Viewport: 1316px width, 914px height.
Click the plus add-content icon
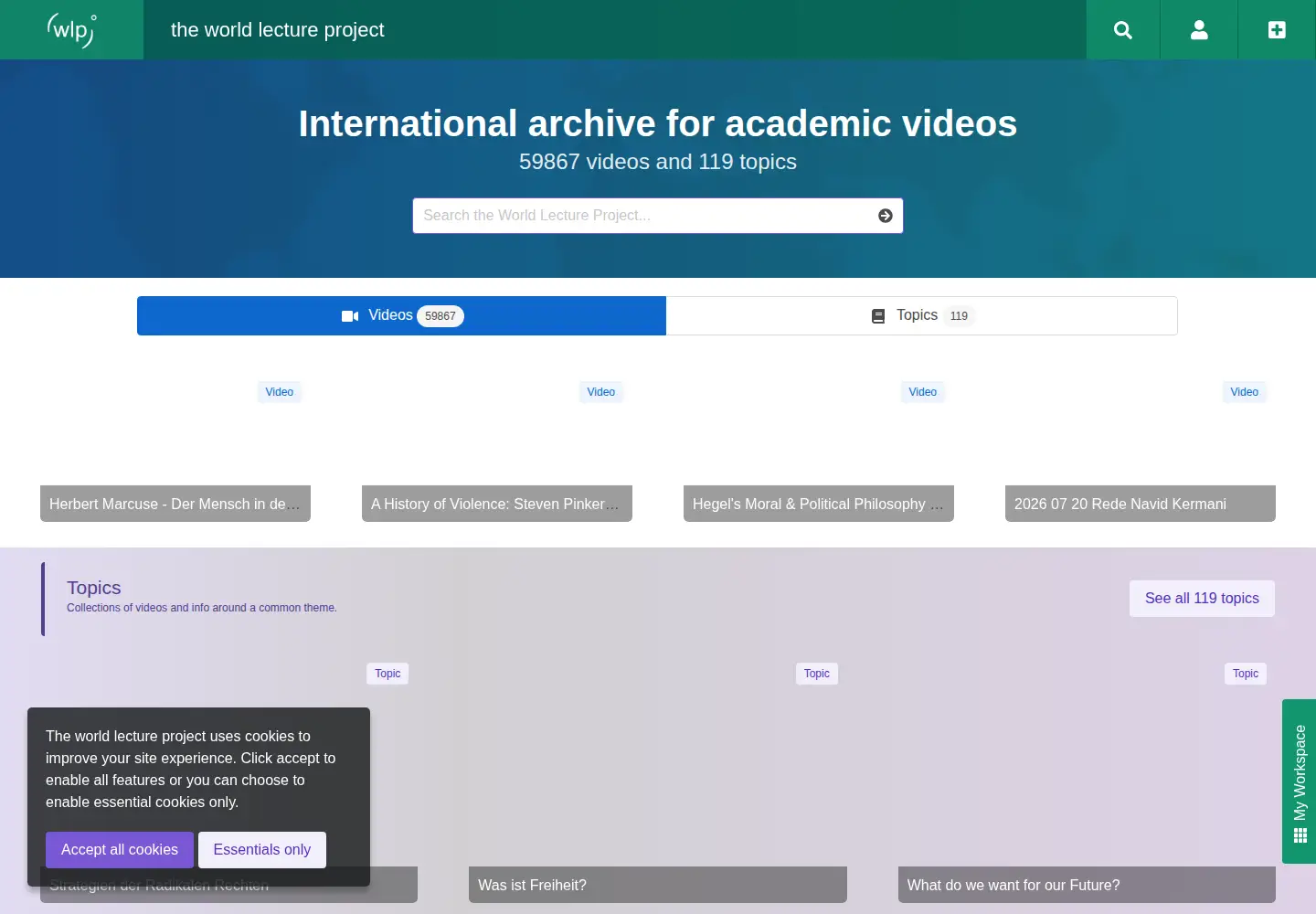click(1277, 30)
